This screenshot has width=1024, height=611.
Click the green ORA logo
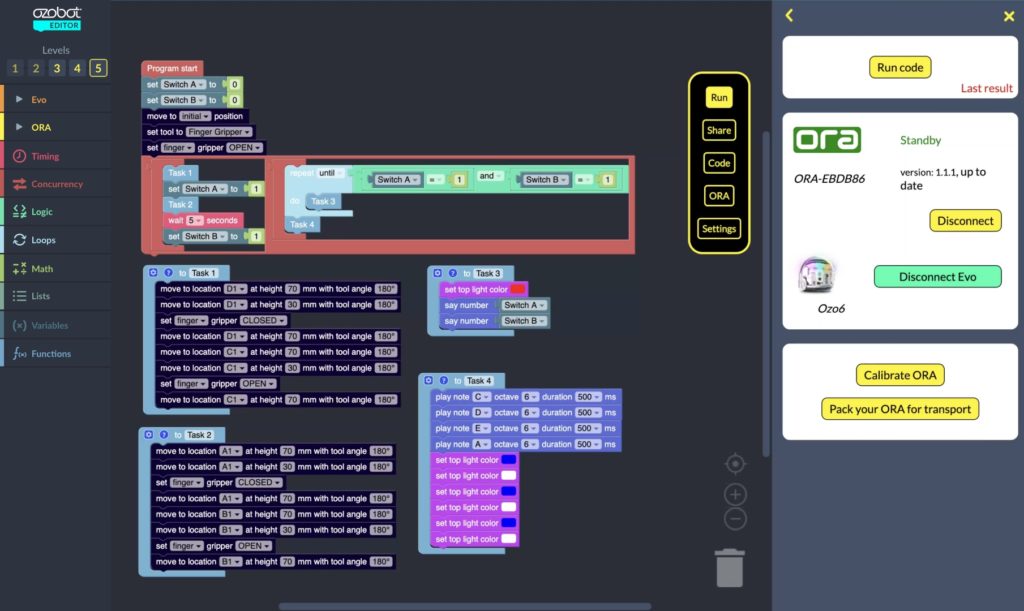pyautogui.click(x=827, y=140)
